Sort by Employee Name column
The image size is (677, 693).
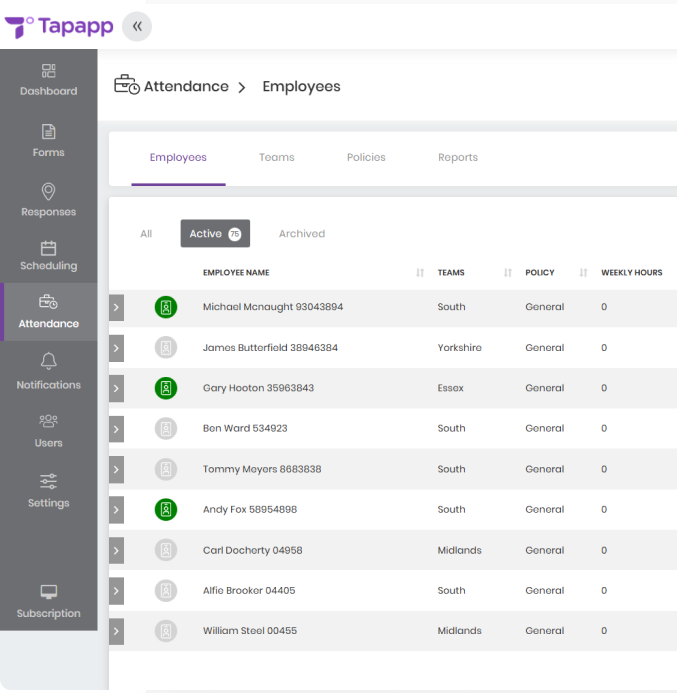pos(420,273)
